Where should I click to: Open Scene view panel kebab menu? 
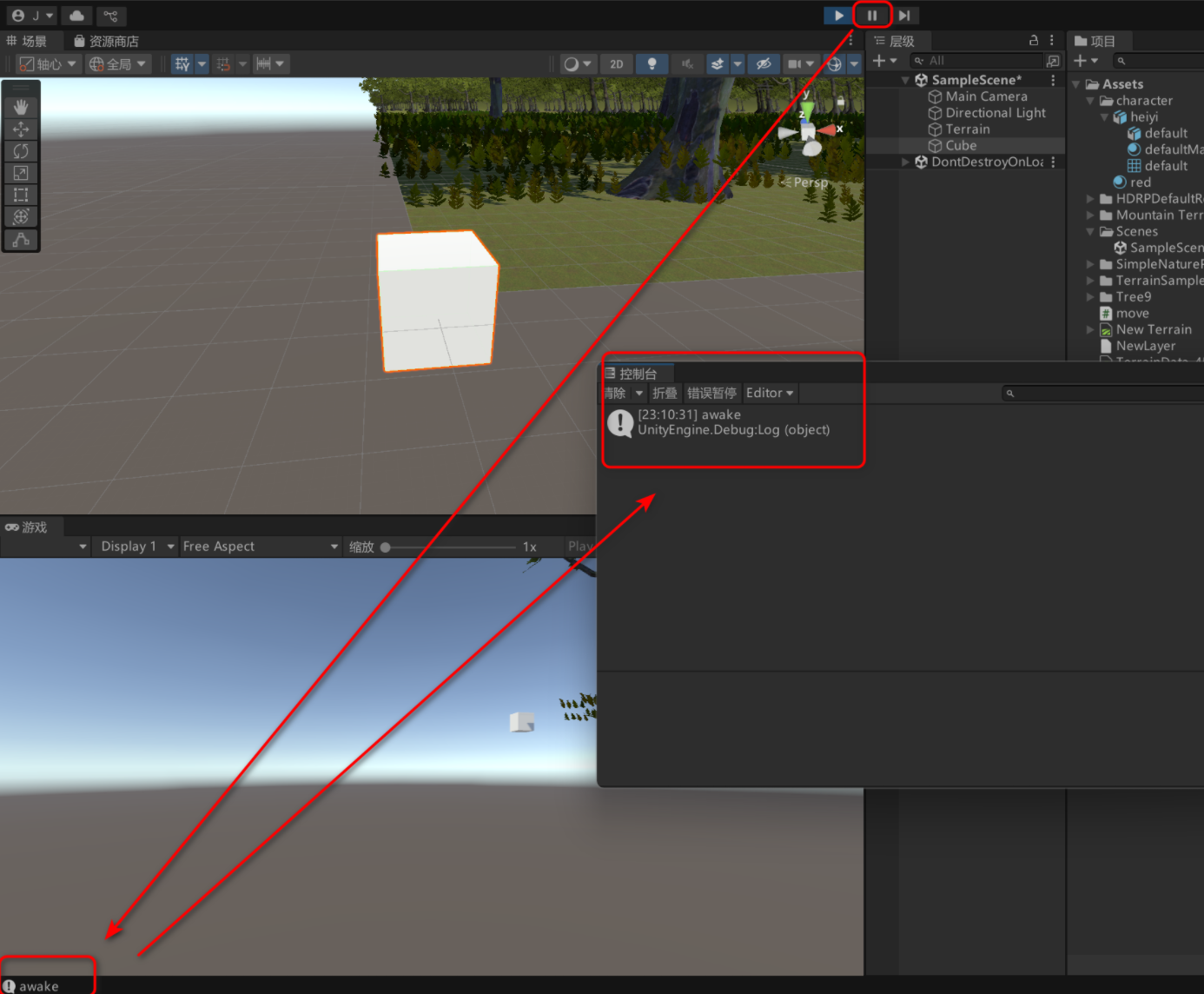coord(850,41)
